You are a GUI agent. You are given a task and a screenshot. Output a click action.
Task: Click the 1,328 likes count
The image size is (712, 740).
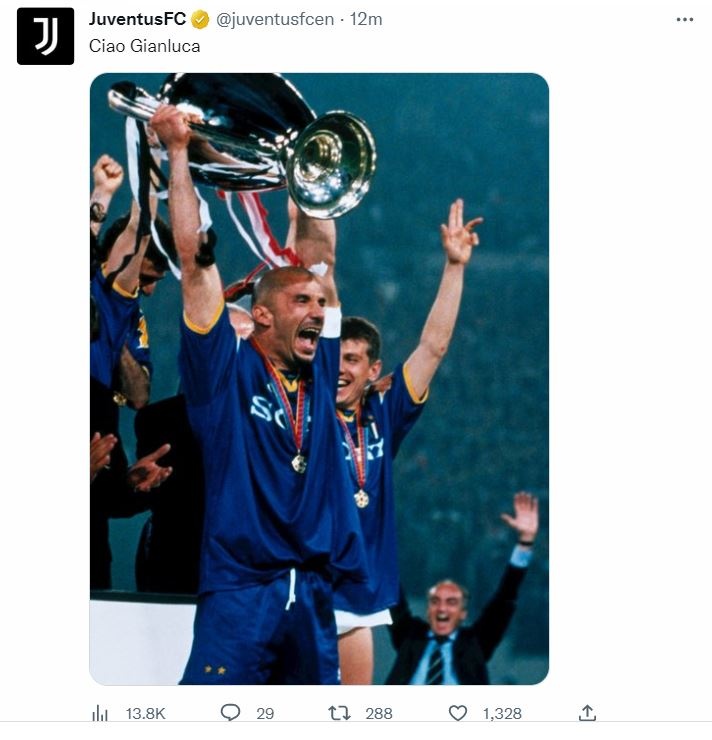click(500, 714)
